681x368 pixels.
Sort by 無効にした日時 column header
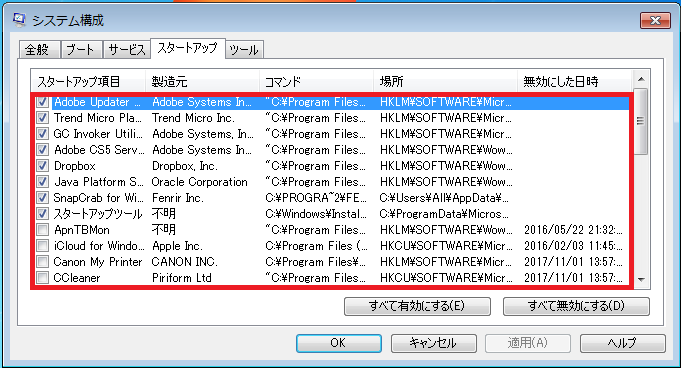(x=574, y=81)
